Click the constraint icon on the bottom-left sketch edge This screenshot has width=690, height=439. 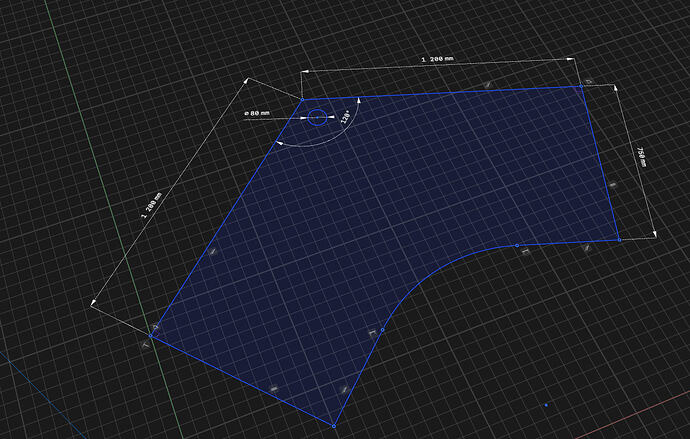[x=274, y=389]
